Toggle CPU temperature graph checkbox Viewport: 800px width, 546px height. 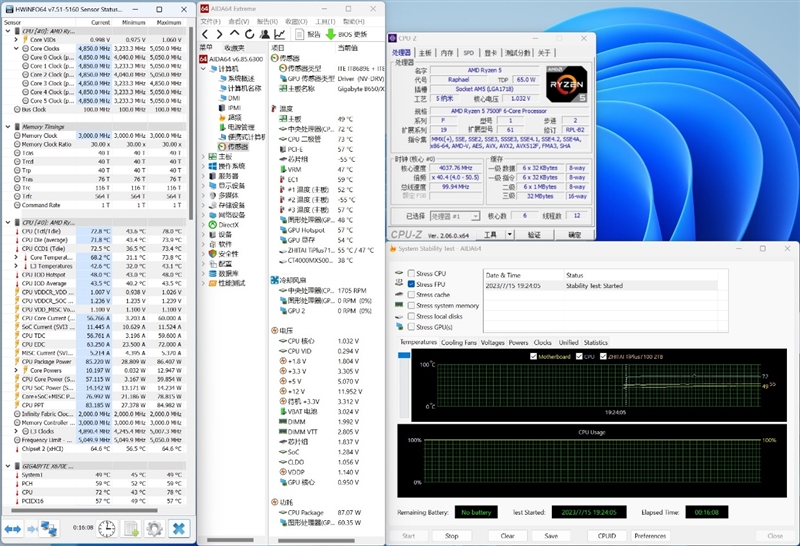(579, 356)
